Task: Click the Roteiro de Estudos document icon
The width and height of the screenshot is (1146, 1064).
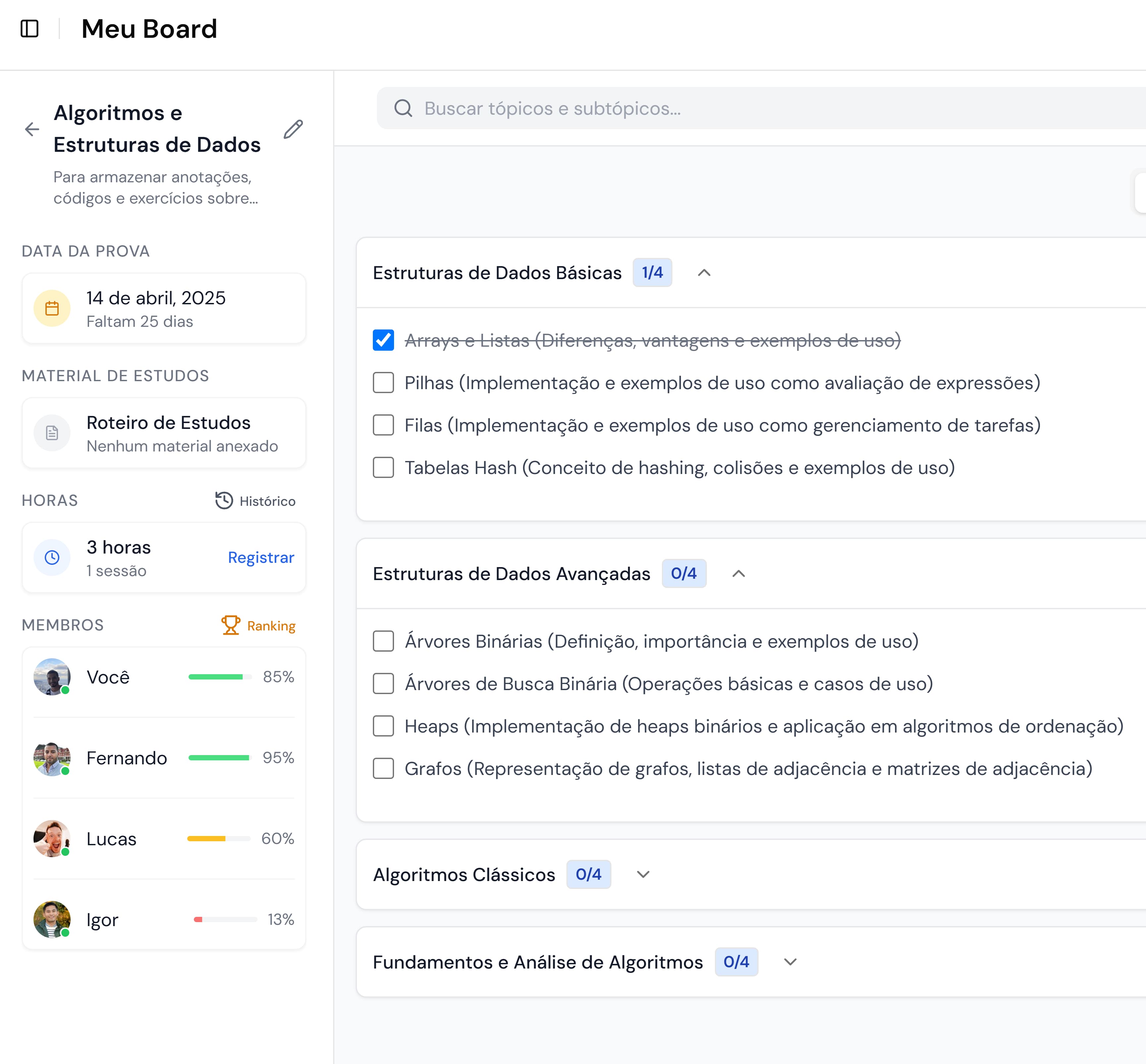Action: click(x=52, y=432)
